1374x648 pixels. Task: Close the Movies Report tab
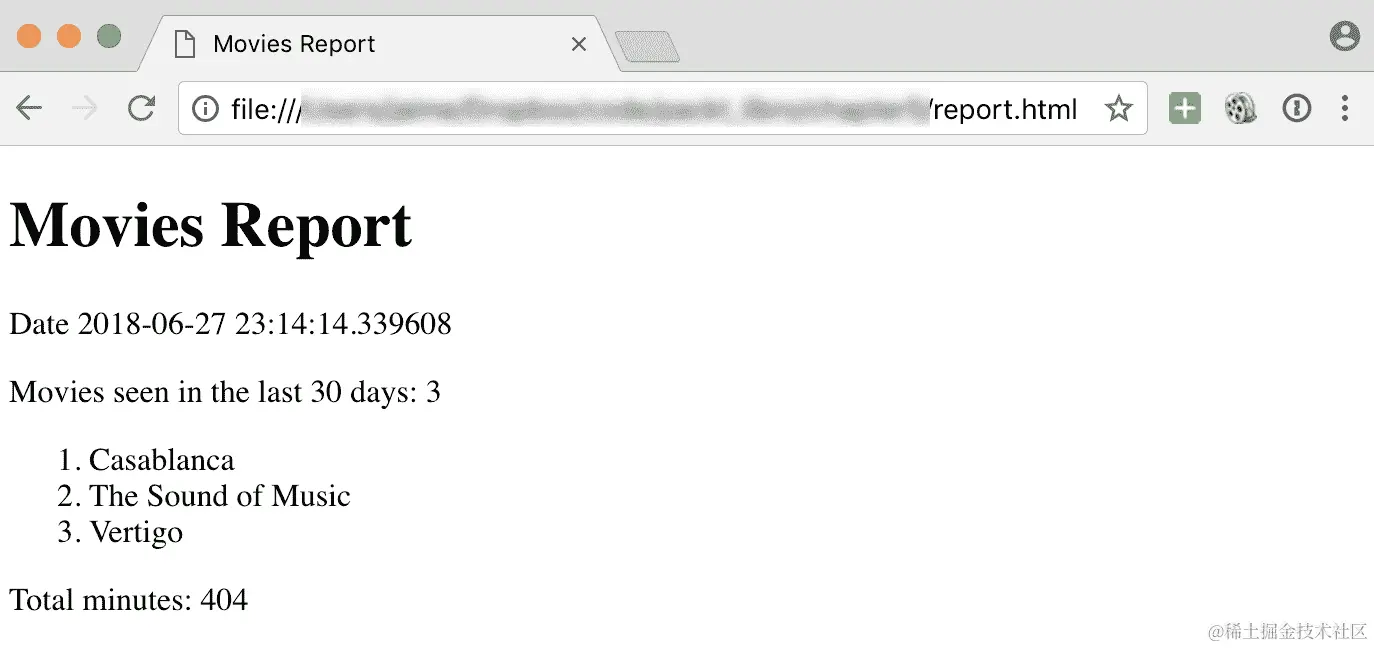click(578, 44)
